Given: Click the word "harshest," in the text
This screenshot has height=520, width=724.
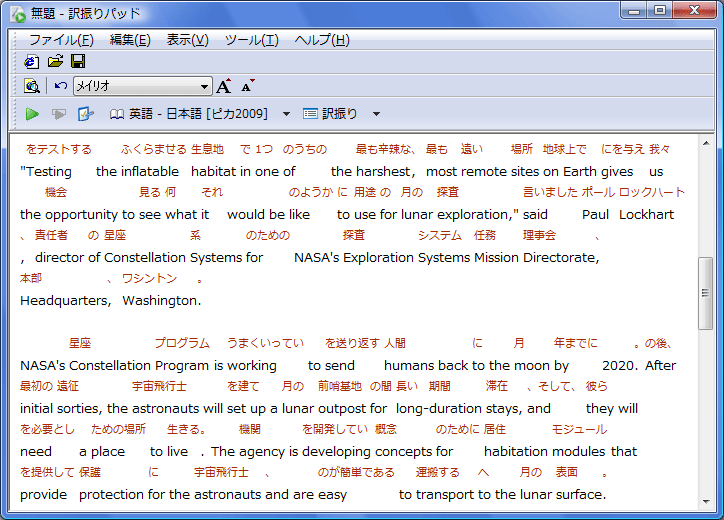Looking at the screenshot, I should pyautogui.click(x=384, y=172).
